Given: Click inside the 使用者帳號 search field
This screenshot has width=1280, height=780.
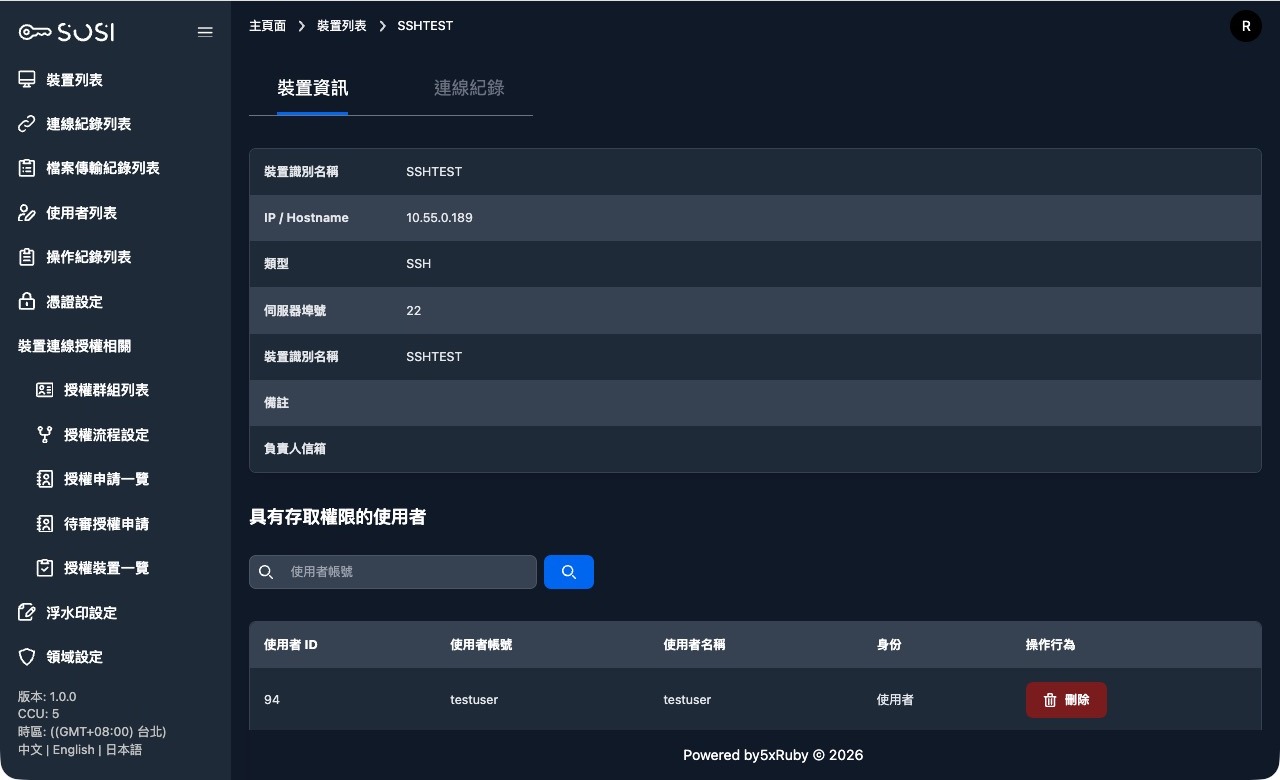Looking at the screenshot, I should [400, 572].
